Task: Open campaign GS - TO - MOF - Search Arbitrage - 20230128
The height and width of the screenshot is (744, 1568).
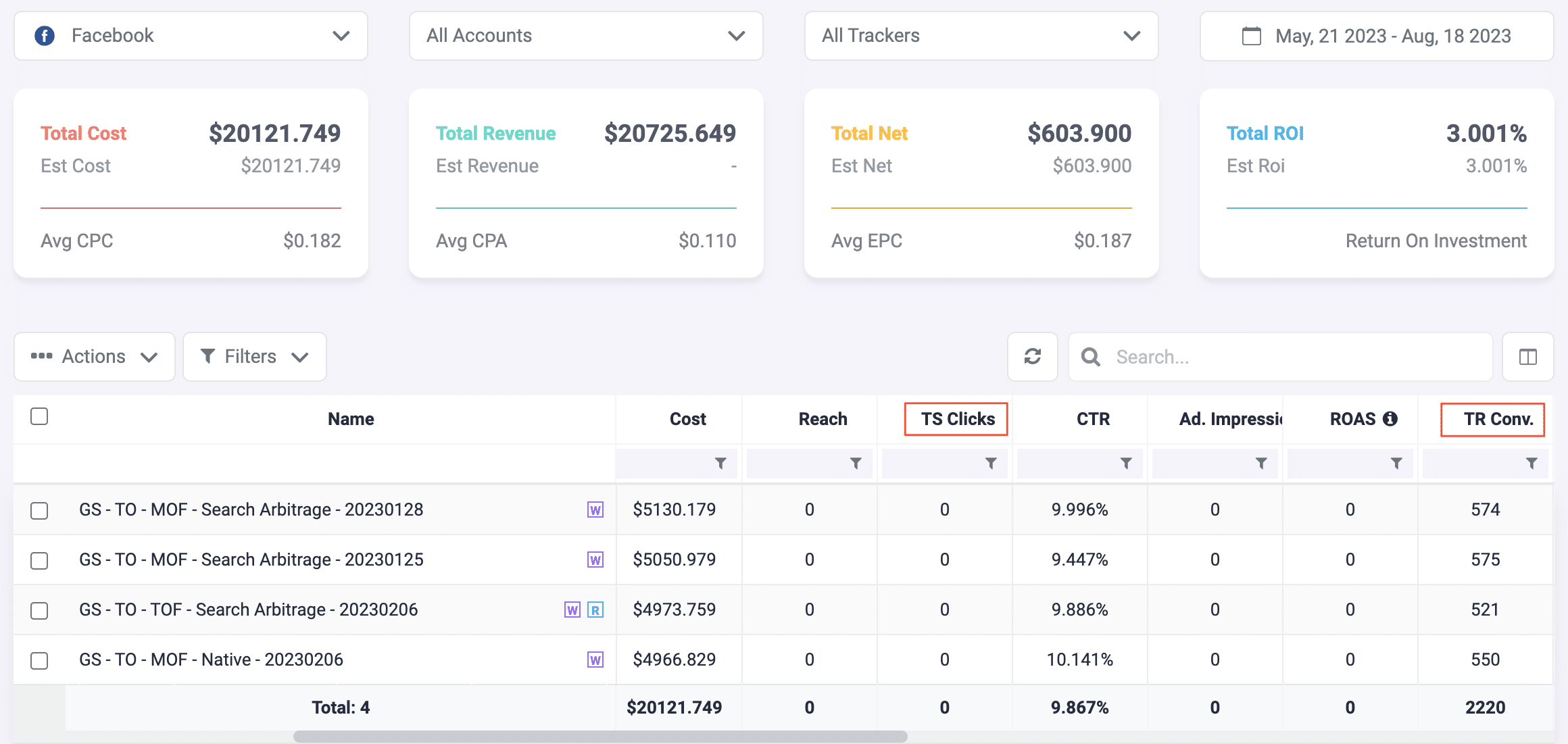Action: click(x=251, y=510)
